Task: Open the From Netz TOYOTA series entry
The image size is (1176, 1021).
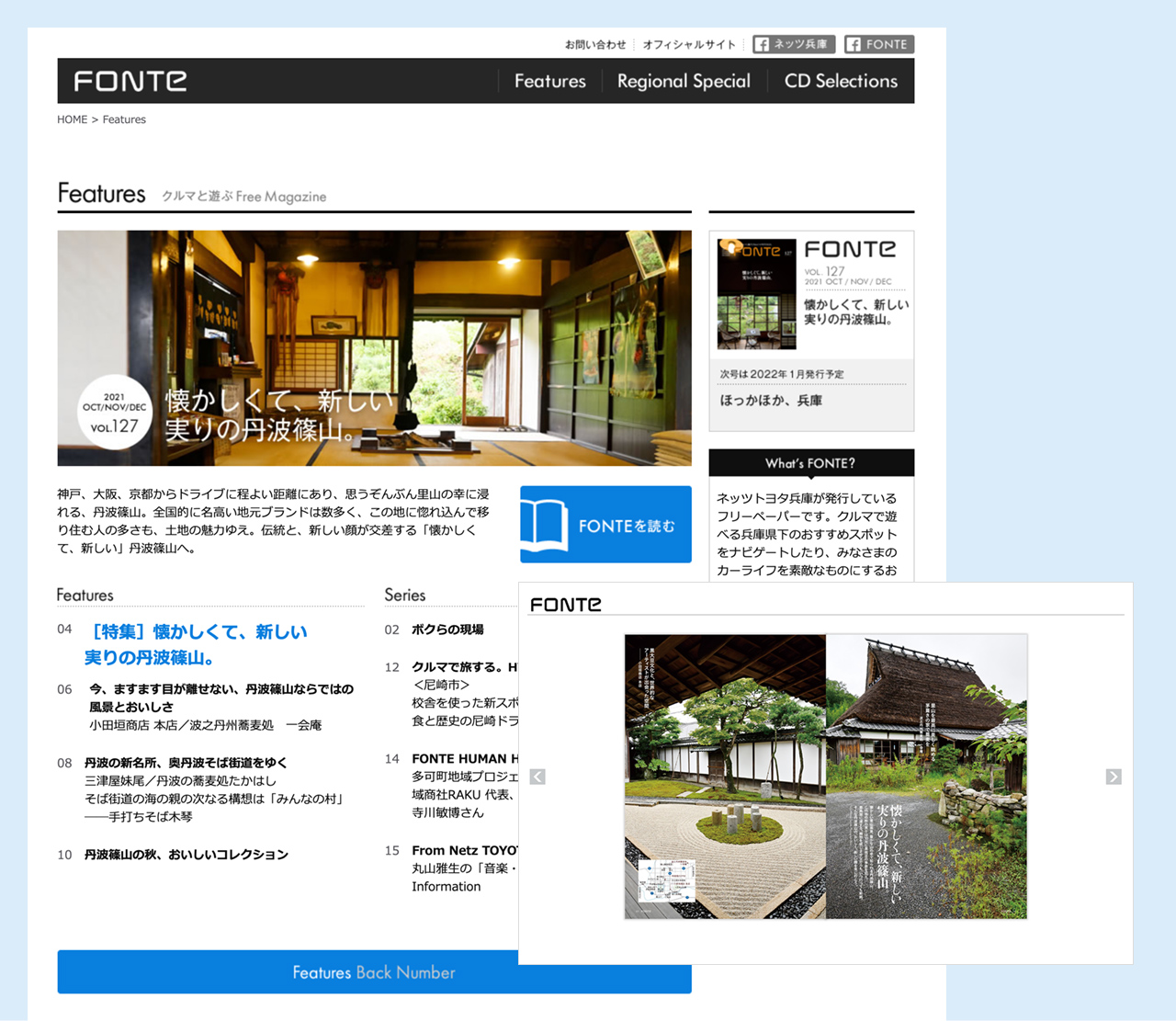Action: click(465, 851)
